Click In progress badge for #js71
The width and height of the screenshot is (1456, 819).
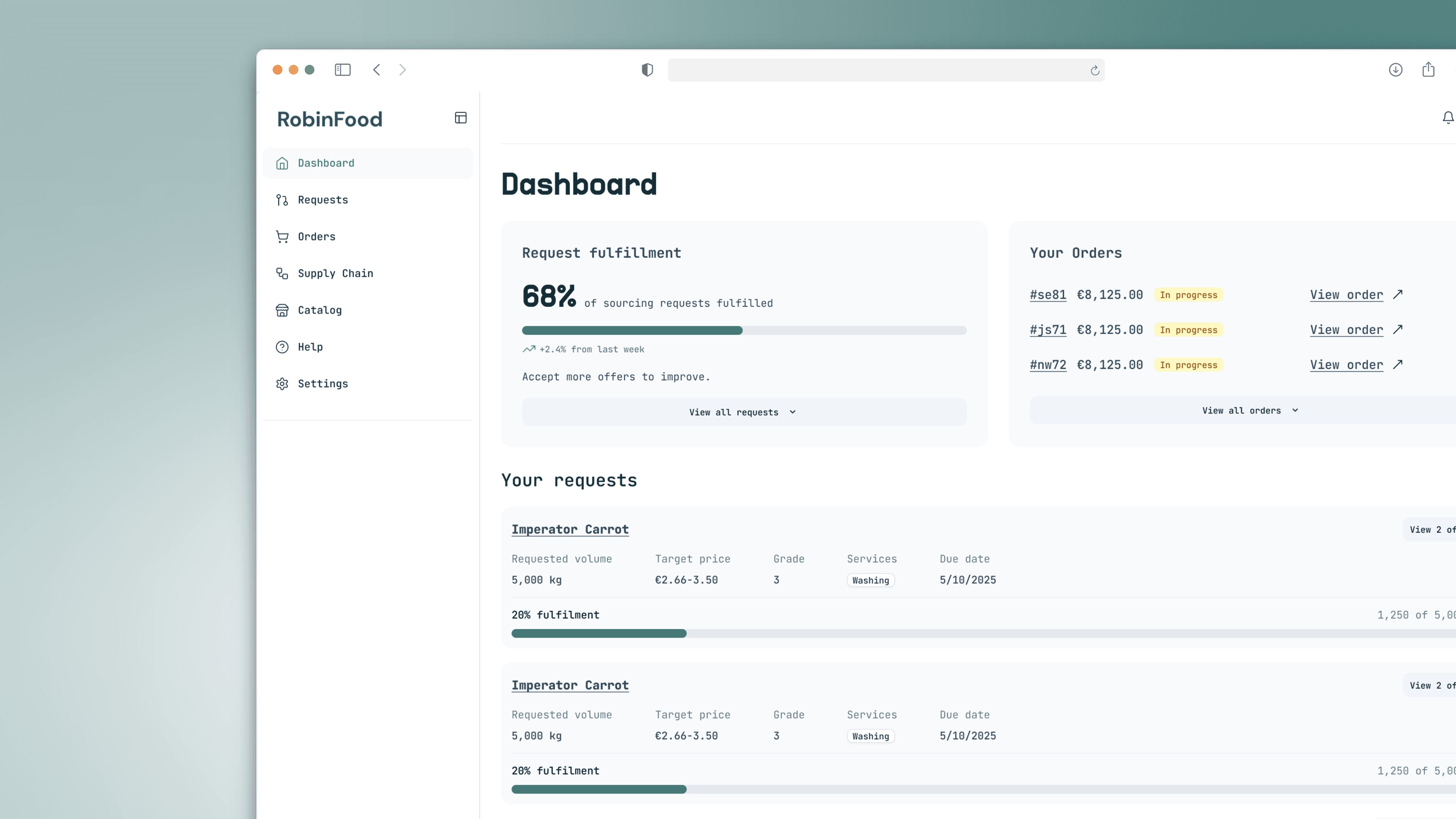point(1188,330)
